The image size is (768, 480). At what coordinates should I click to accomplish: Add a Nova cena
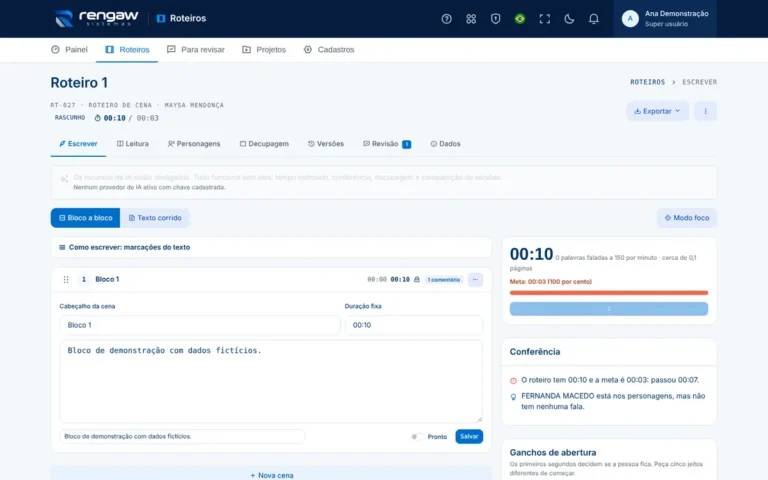pos(271,475)
